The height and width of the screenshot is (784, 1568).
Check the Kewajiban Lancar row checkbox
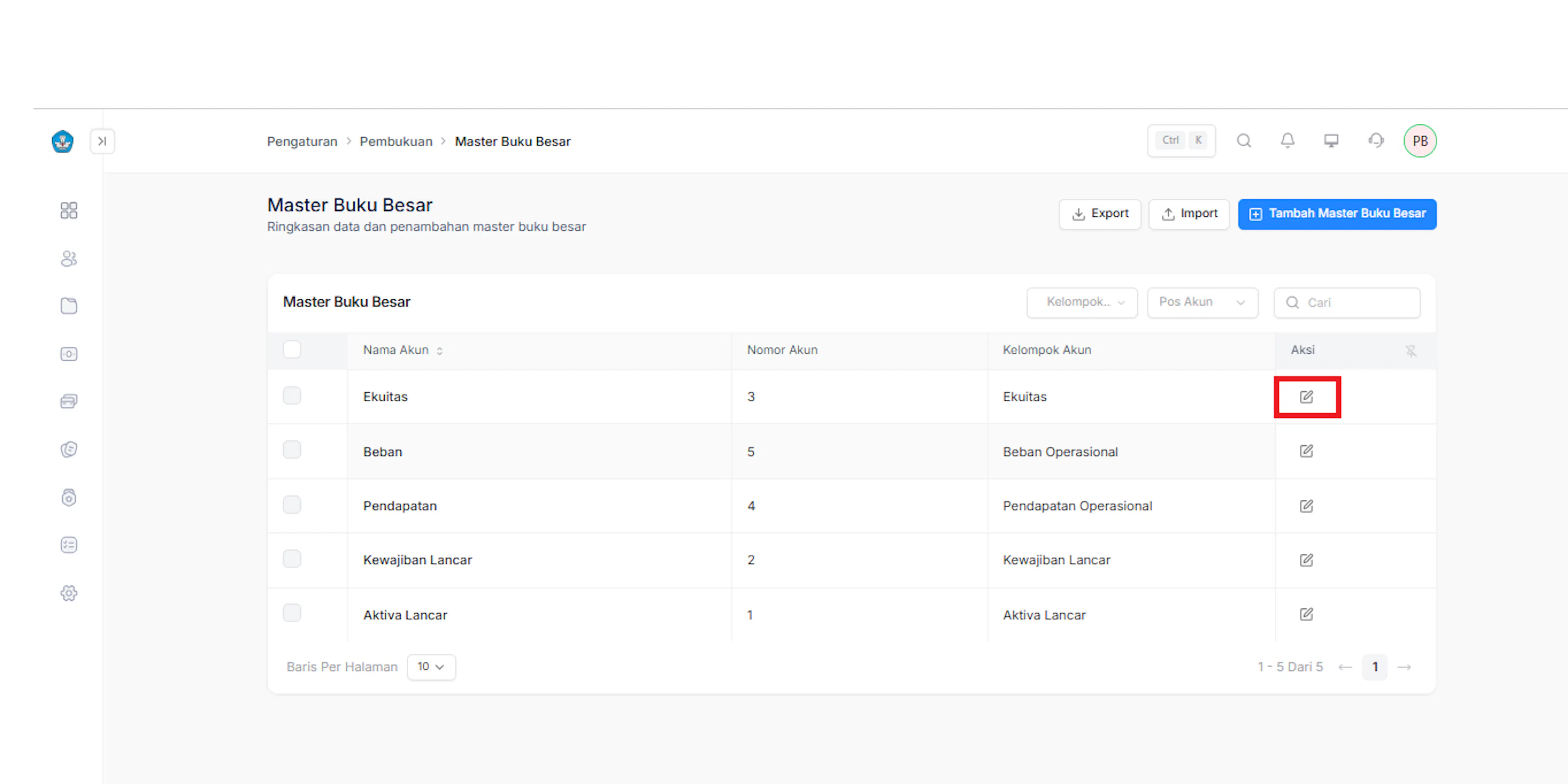click(292, 559)
